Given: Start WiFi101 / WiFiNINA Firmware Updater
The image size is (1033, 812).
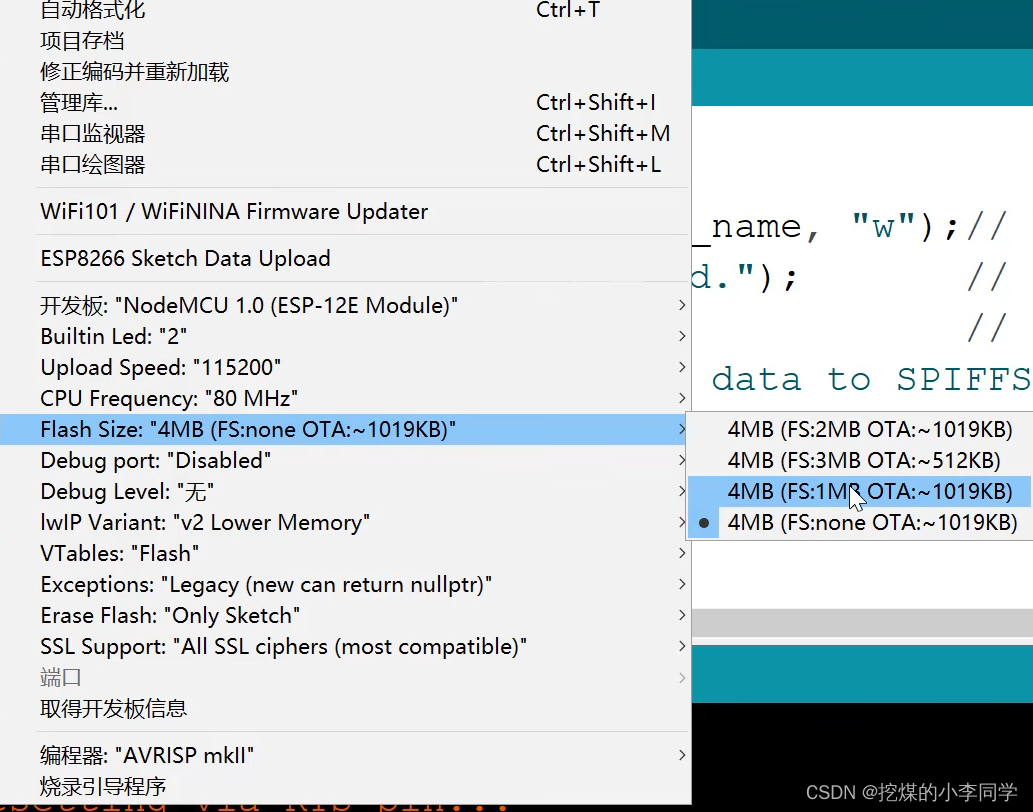Looking at the screenshot, I should pos(233,211).
